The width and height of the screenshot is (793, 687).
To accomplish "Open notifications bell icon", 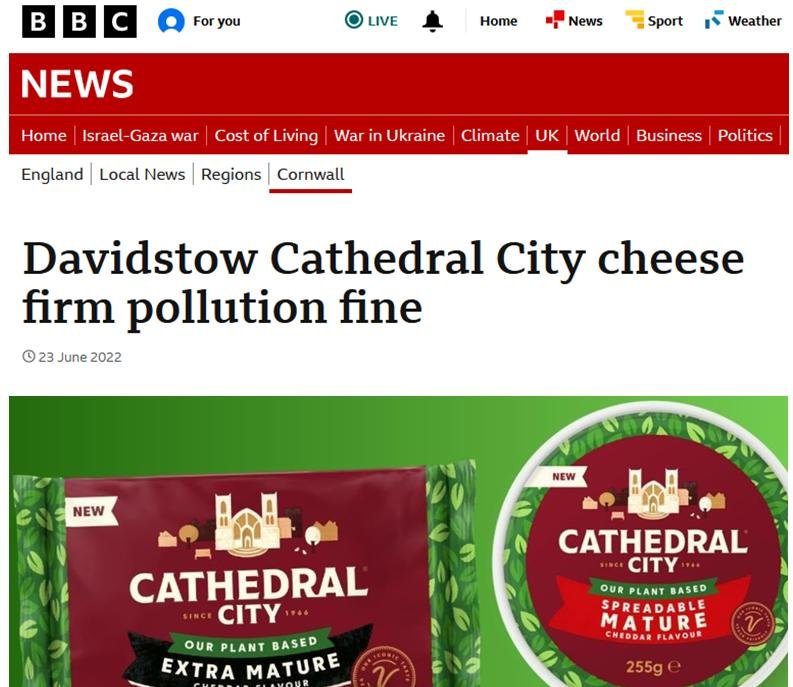I will tap(432, 21).
